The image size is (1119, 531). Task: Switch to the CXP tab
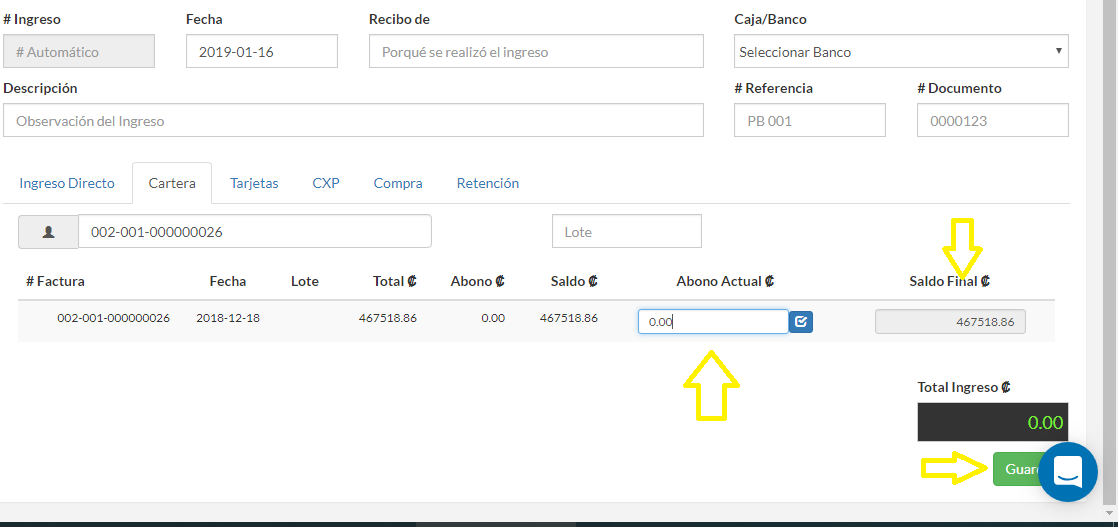(326, 183)
